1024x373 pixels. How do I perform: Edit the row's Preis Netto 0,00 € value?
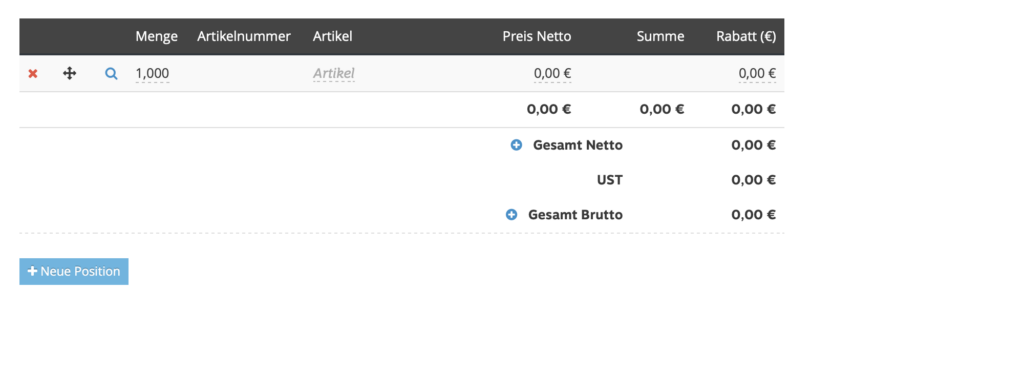pos(552,74)
